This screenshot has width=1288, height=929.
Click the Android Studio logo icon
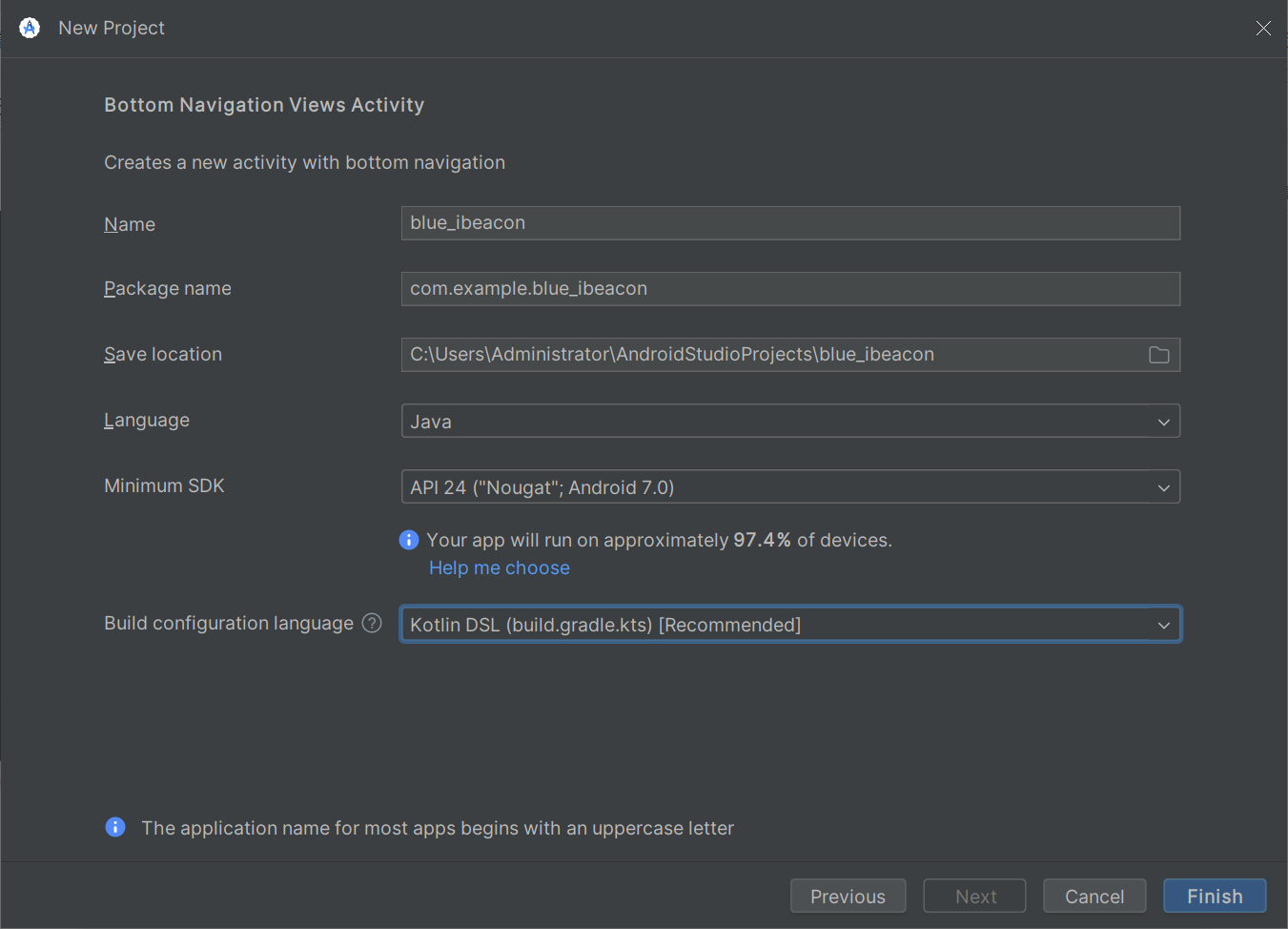[30, 28]
